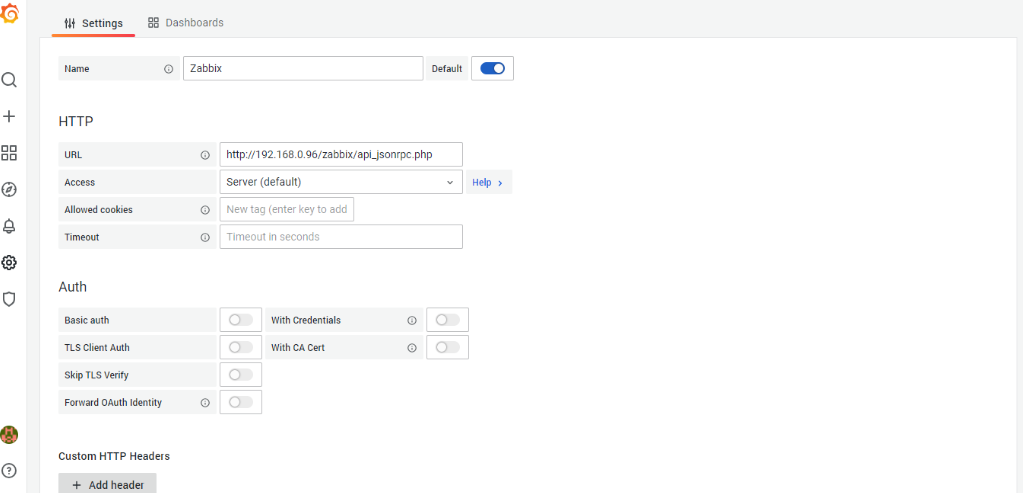Click the TLS Client Auth label
The image size is (1023, 493).
(97, 348)
